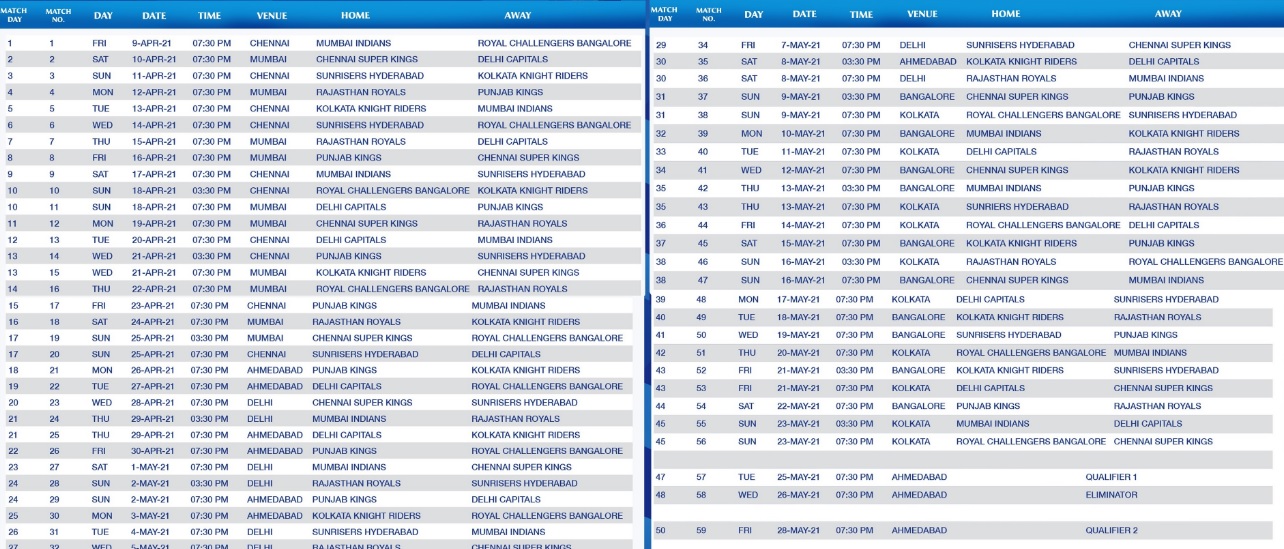Select the 17-APR-21 date cell
The image size is (1284, 549).
coord(153,174)
